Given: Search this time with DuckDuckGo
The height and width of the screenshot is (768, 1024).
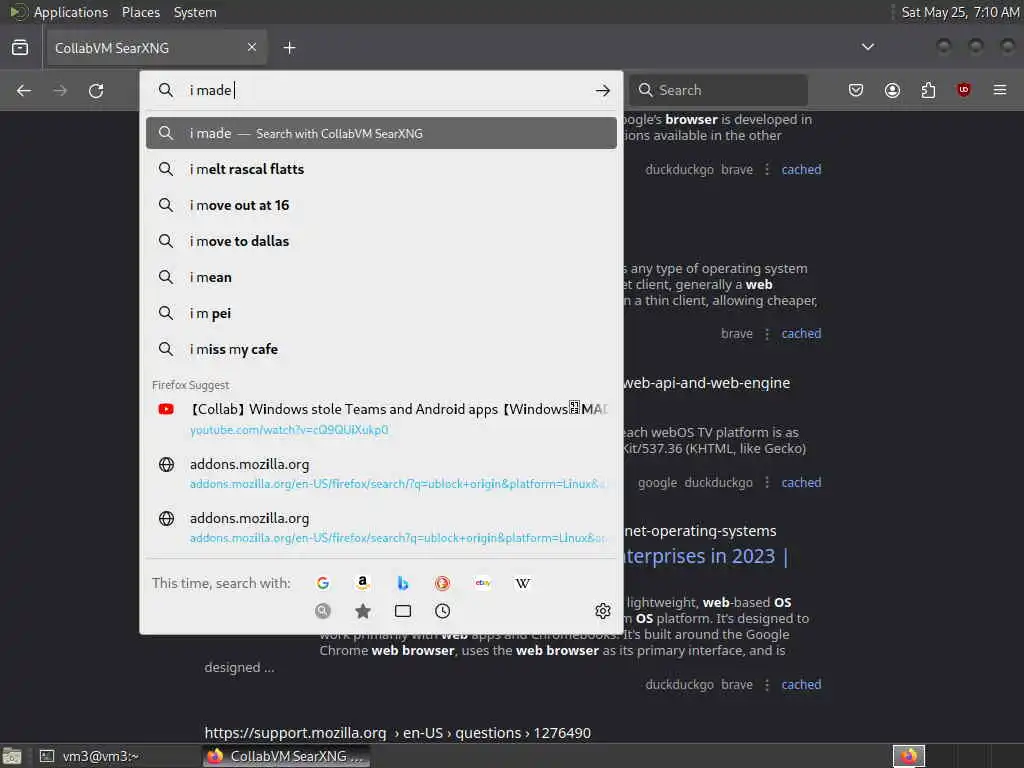Looking at the screenshot, I should (x=442, y=583).
